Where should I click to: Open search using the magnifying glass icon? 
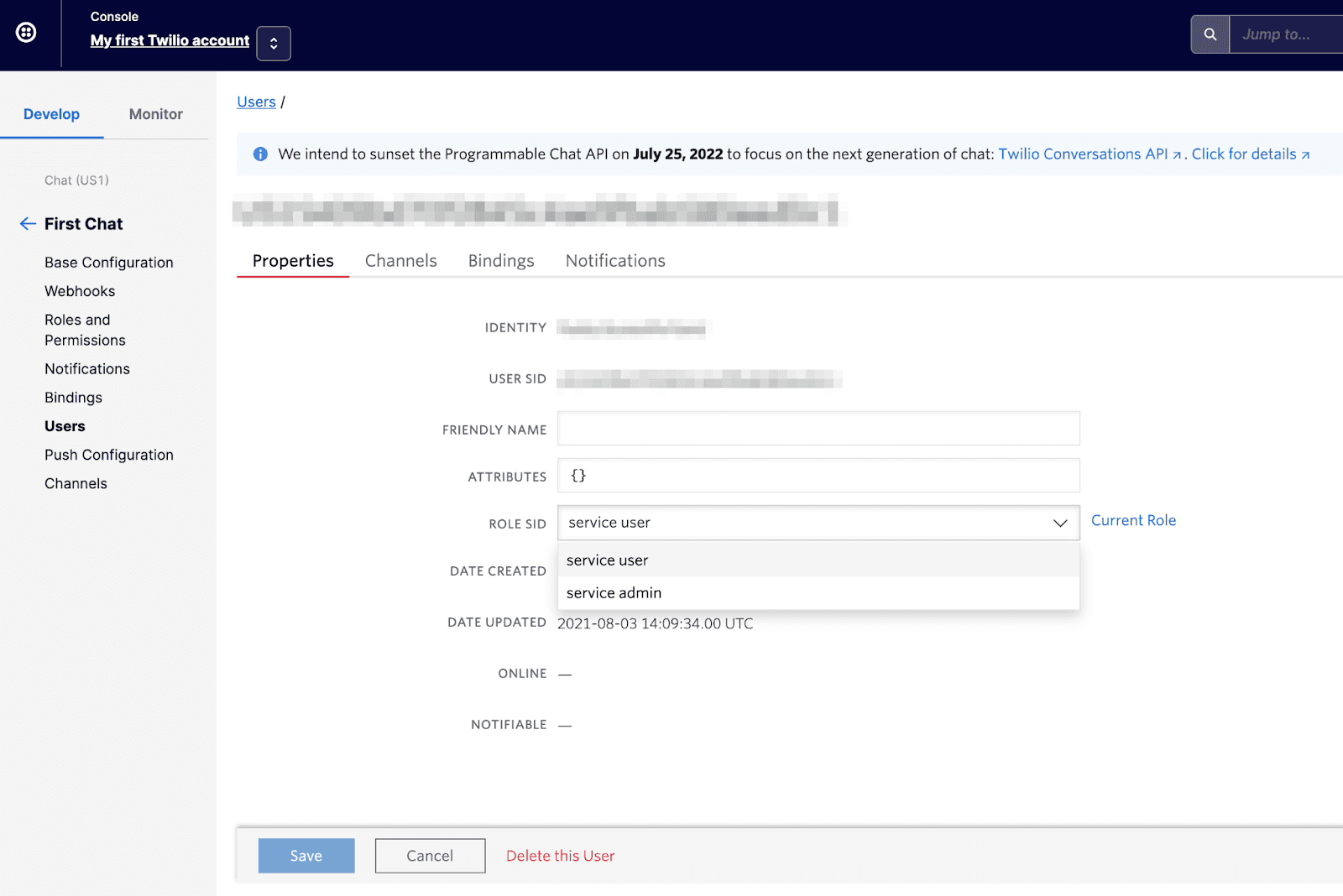1209,34
